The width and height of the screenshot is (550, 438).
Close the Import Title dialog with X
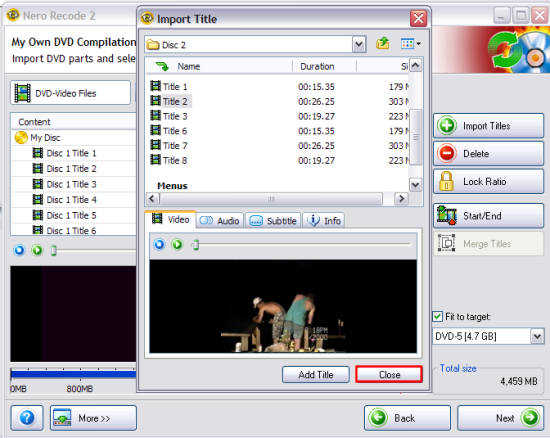[x=418, y=18]
